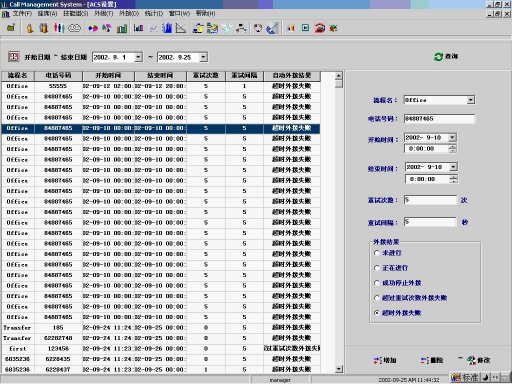Select the 成功停止外拨 radio button
This screenshot has width=512, height=384.
click(x=377, y=283)
